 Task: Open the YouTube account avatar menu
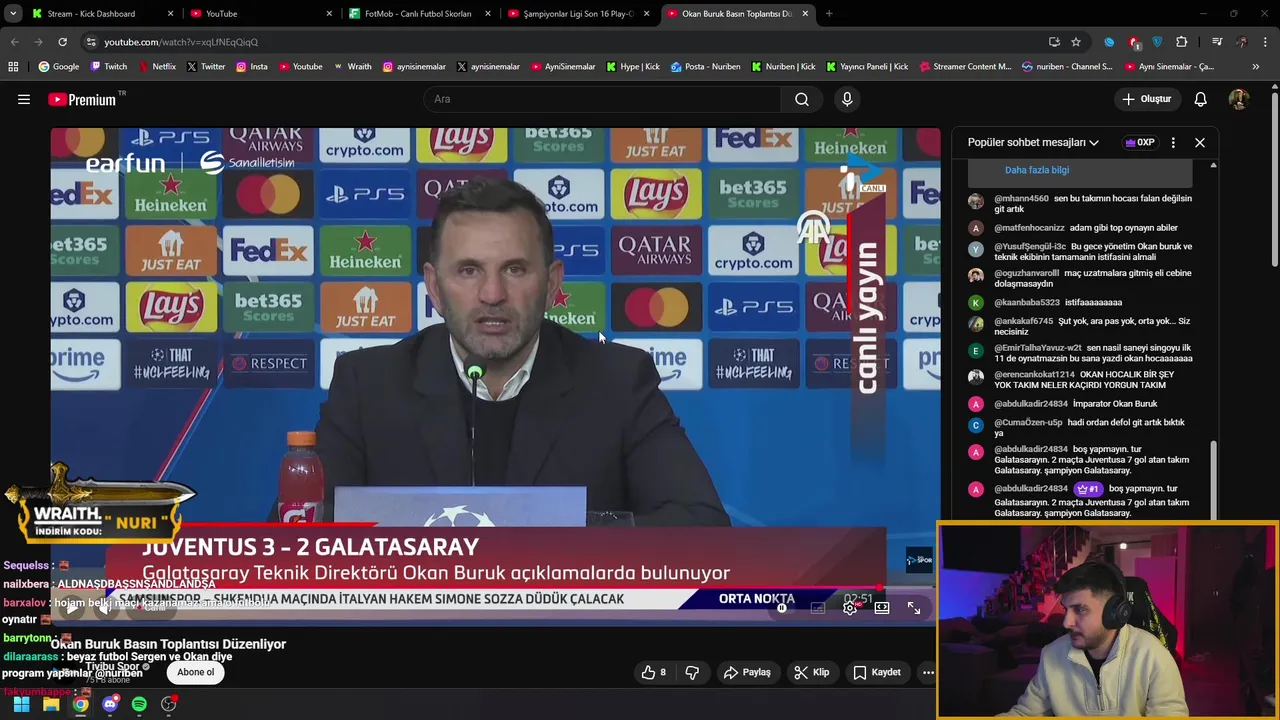point(1238,99)
